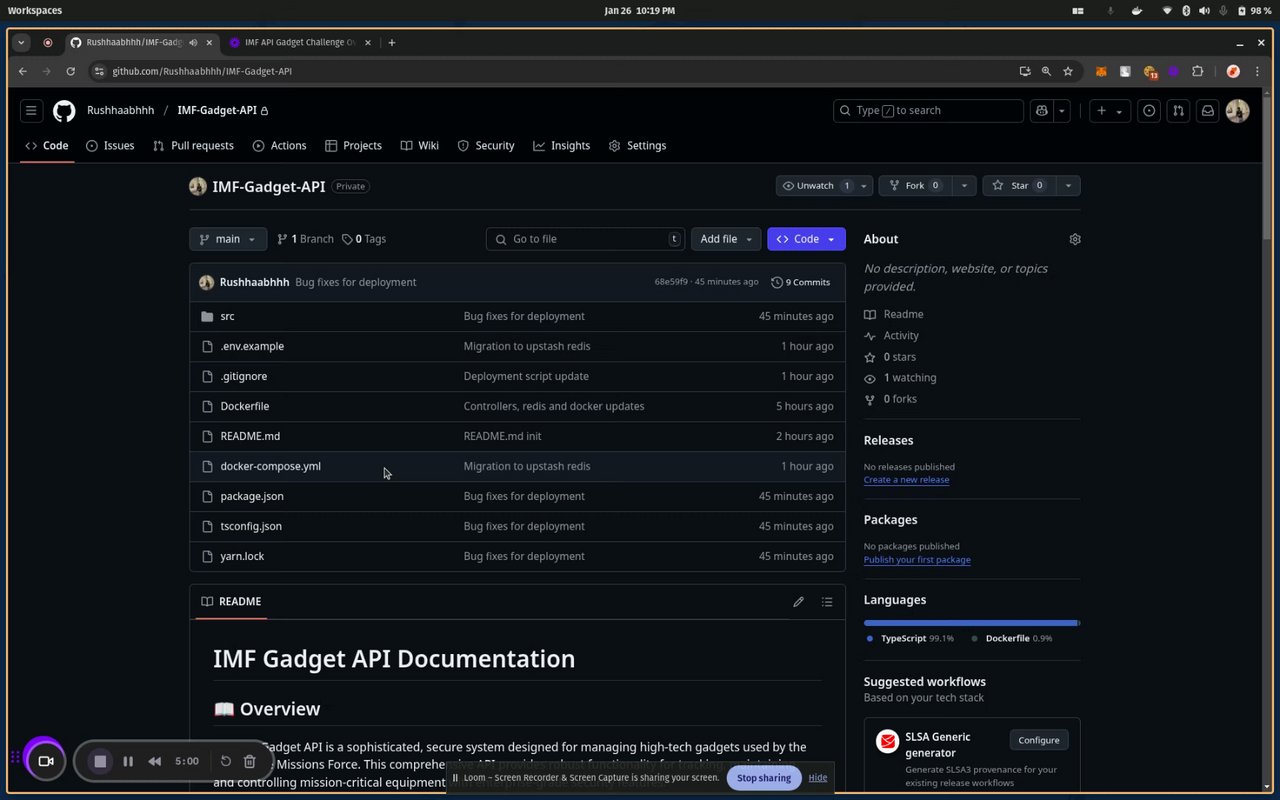Image resolution: width=1280 pixels, height=800 pixels.
Task: Open the issues icon in GitHub header
Action: (x=1149, y=111)
